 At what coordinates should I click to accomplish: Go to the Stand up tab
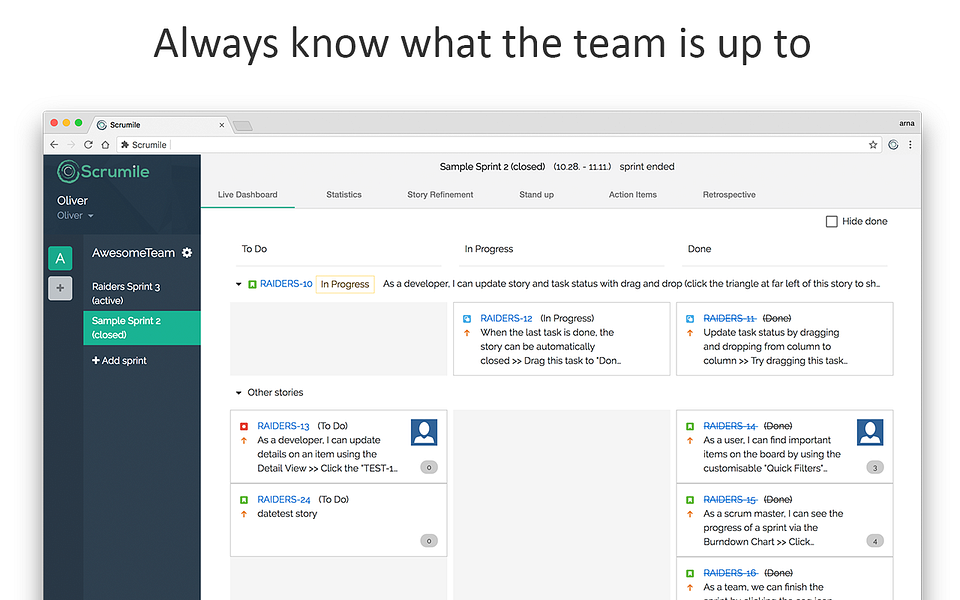click(536, 195)
